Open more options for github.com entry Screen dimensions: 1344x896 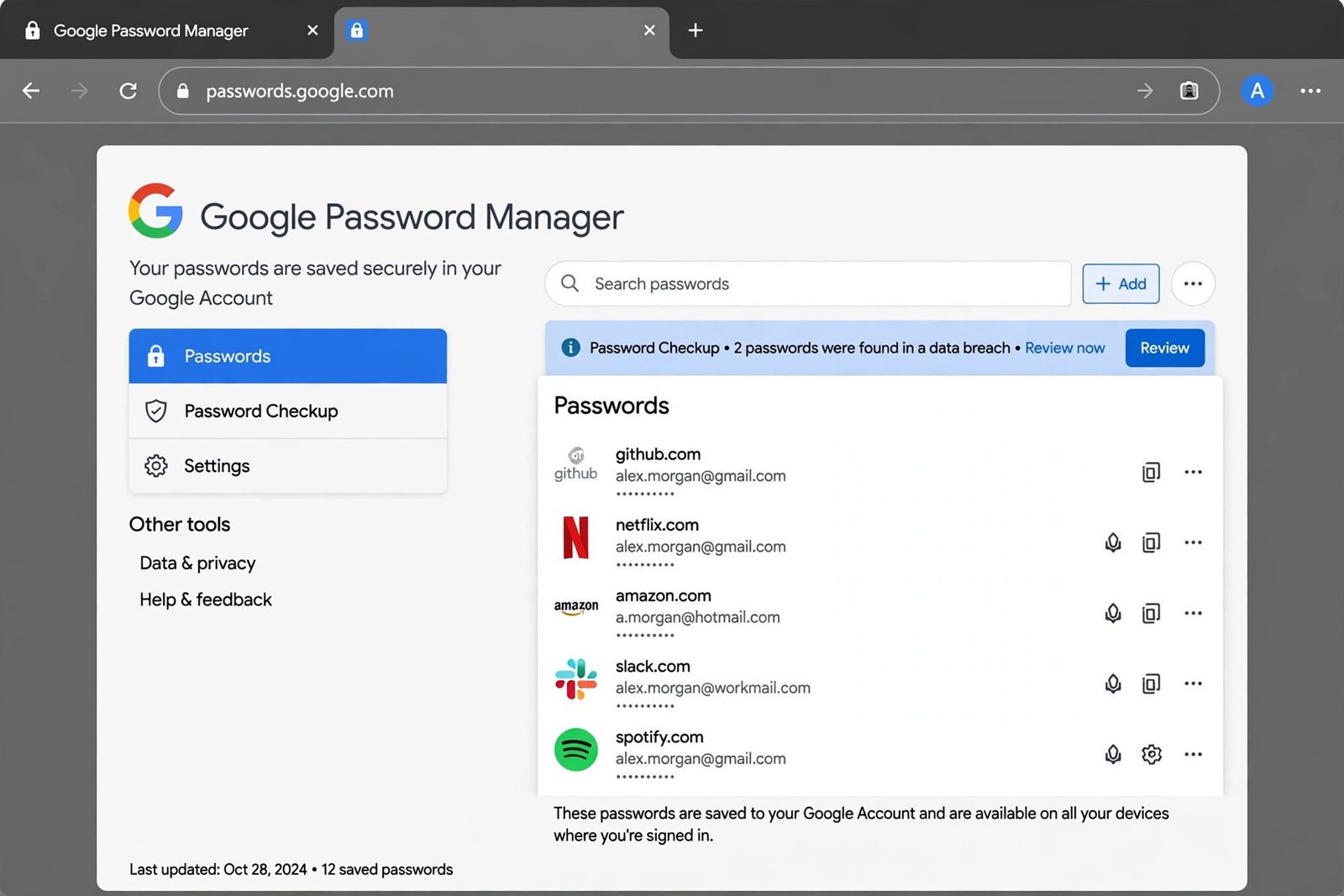(1193, 472)
